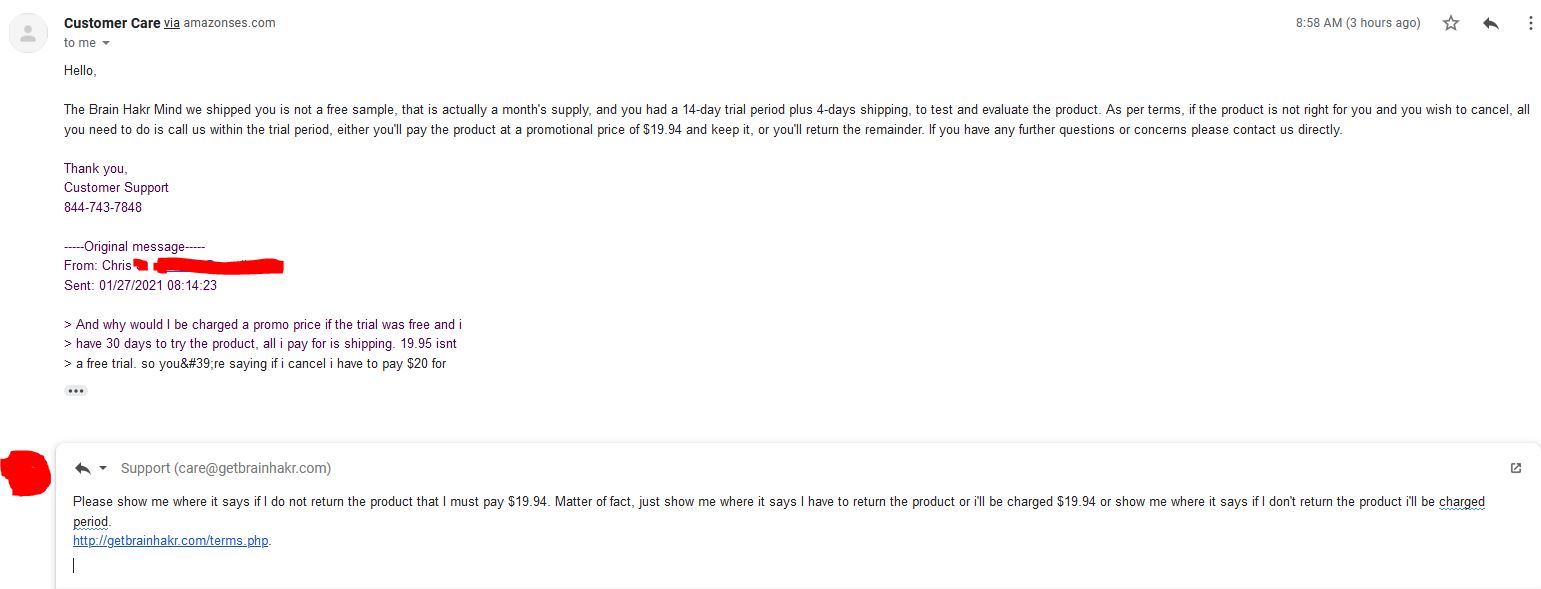Click the Customer Care sender name
This screenshot has width=1541, height=589.
pos(112,23)
